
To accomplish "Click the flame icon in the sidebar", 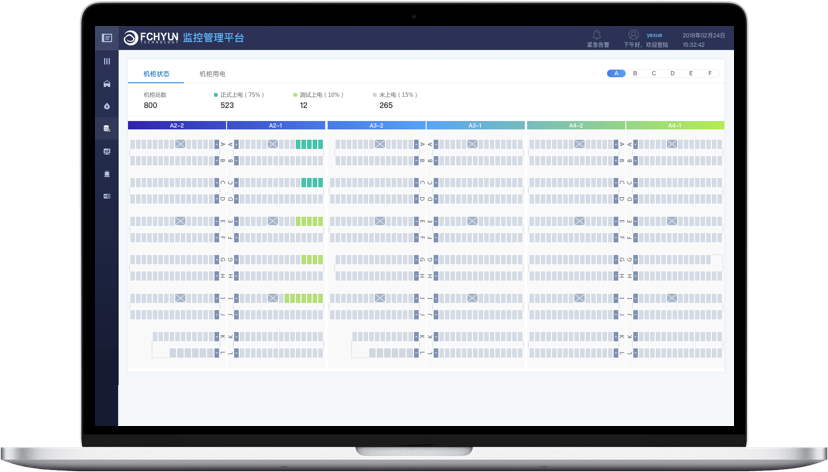I will pos(107,106).
